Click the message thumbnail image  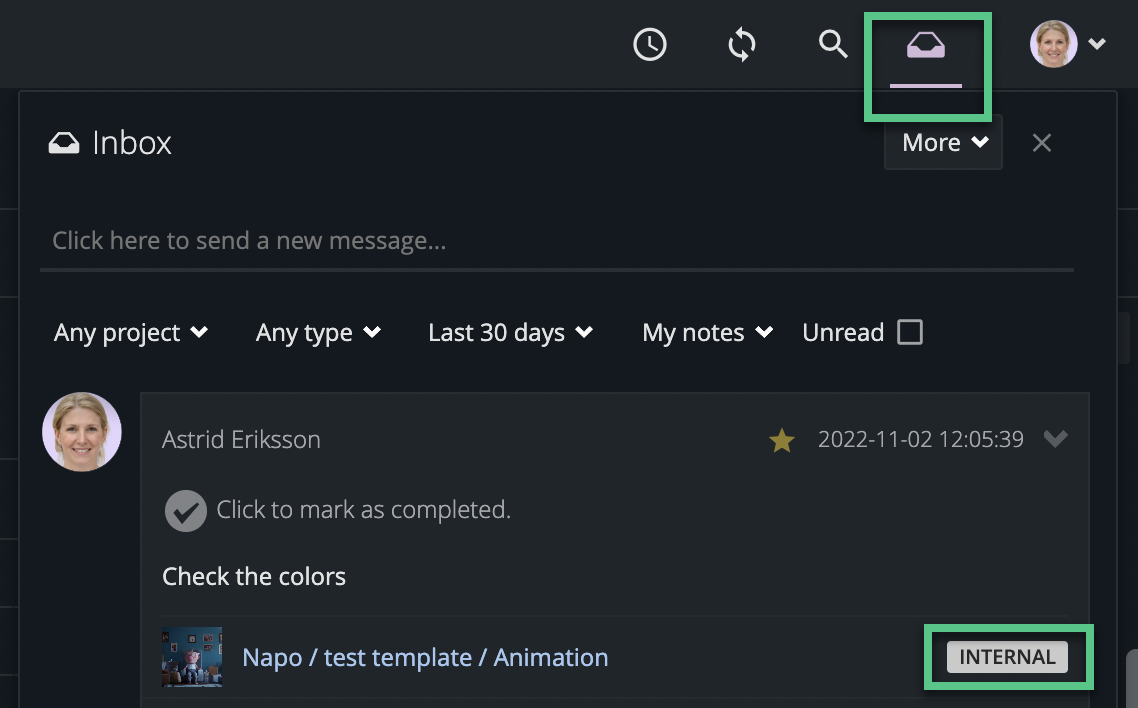coord(192,657)
